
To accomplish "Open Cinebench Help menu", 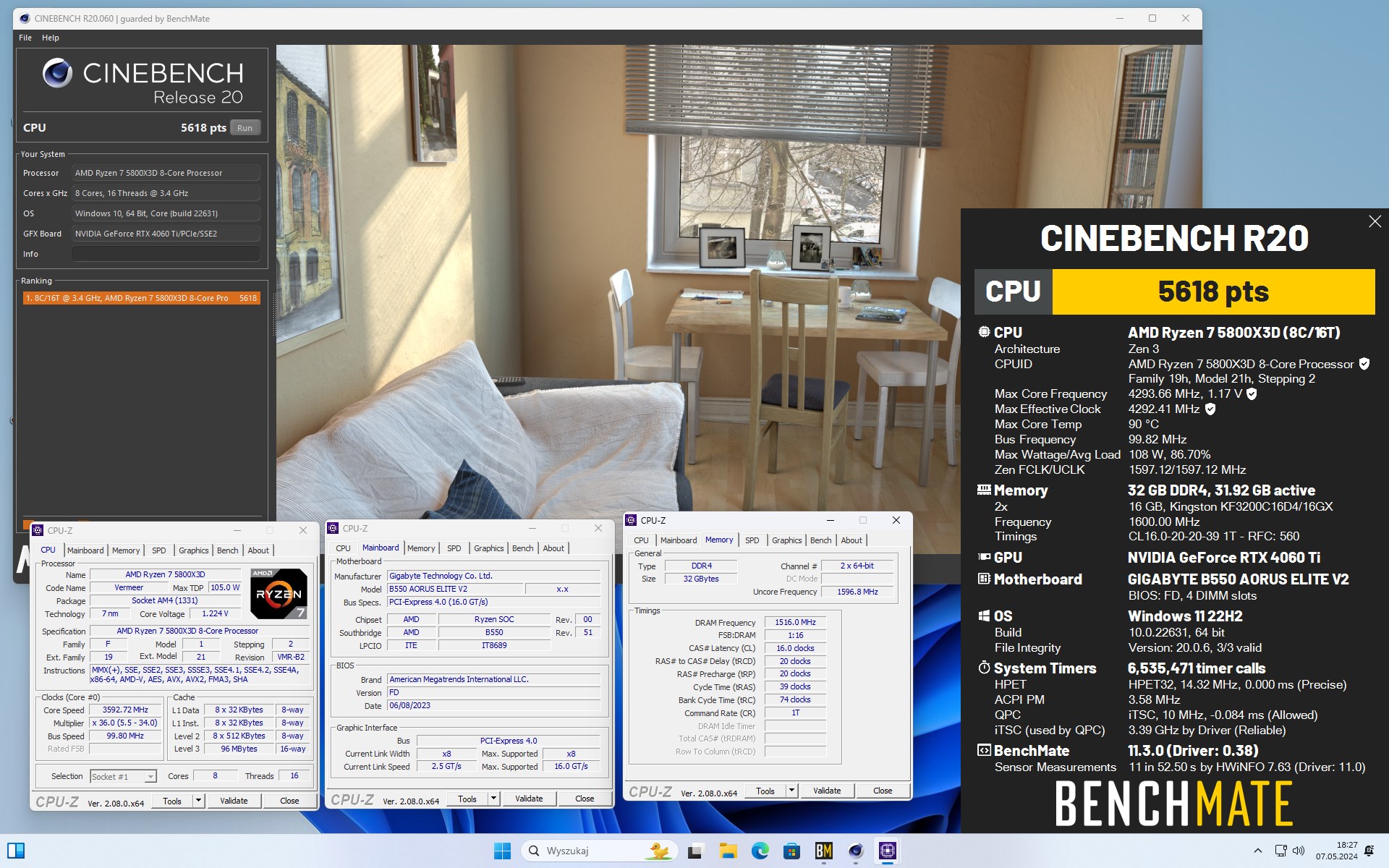I will 50,38.
